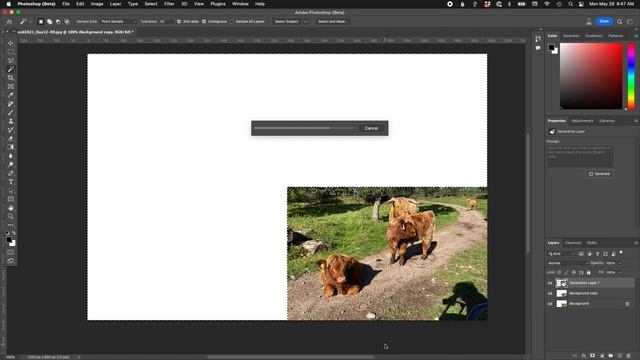Toggle lock transparent pixels in Layers panel

click(559, 272)
